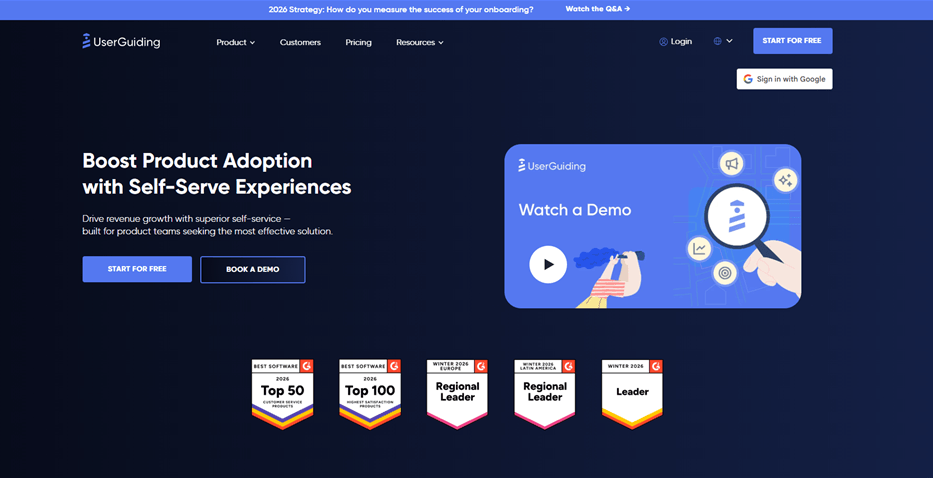Click the Drive revenue growth paragraph

(208, 225)
